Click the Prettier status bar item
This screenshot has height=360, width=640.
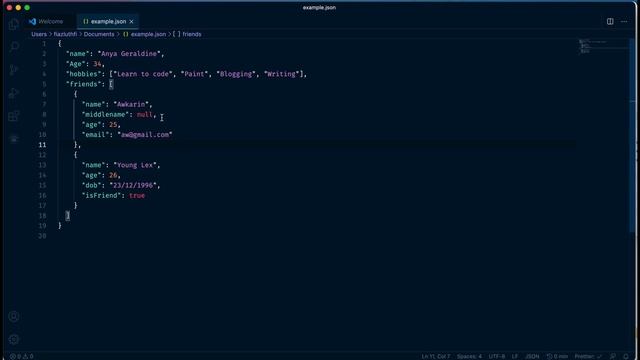click(587, 356)
